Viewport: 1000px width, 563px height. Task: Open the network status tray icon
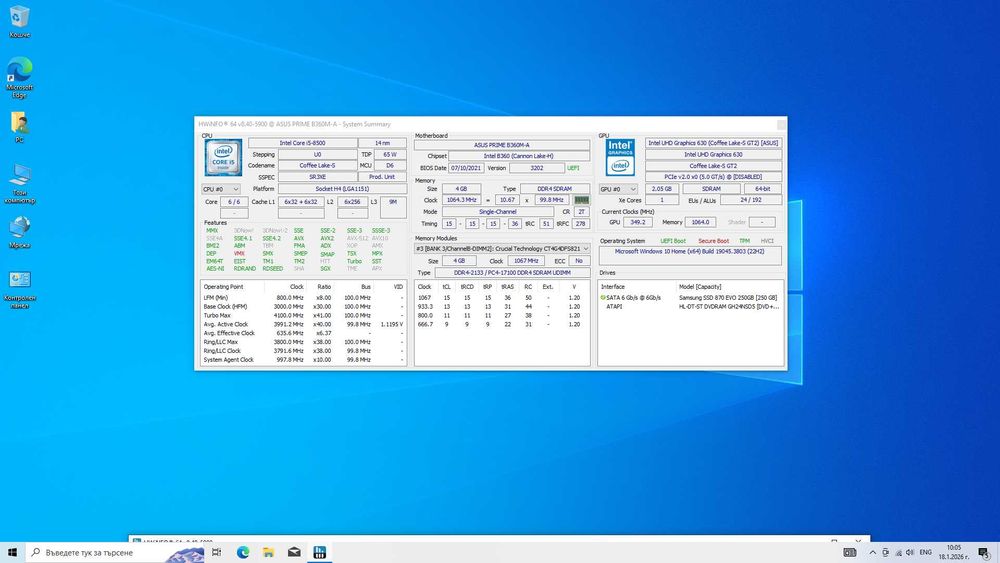(898, 552)
